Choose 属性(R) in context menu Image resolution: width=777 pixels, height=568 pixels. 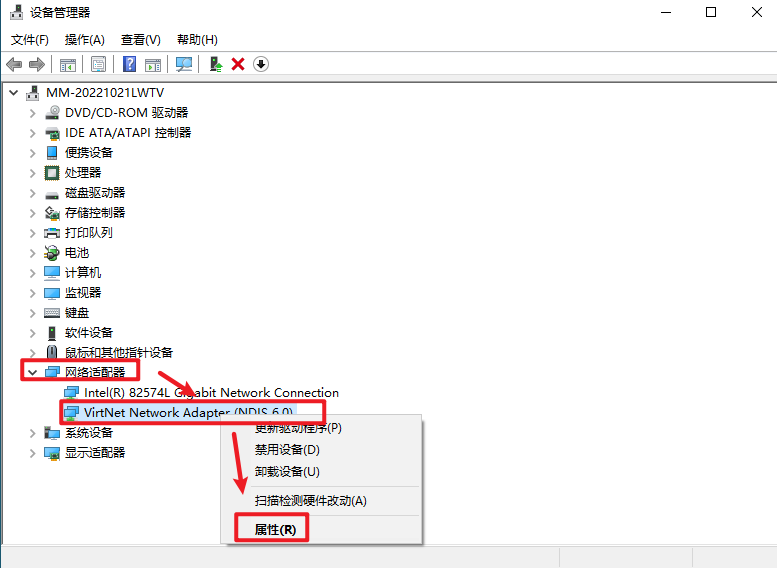tap(275, 530)
